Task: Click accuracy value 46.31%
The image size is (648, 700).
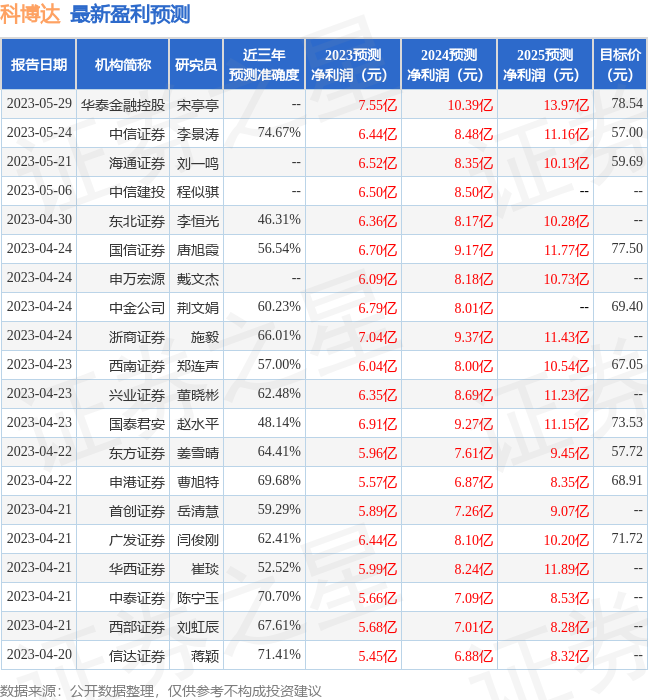Action: click(279, 220)
